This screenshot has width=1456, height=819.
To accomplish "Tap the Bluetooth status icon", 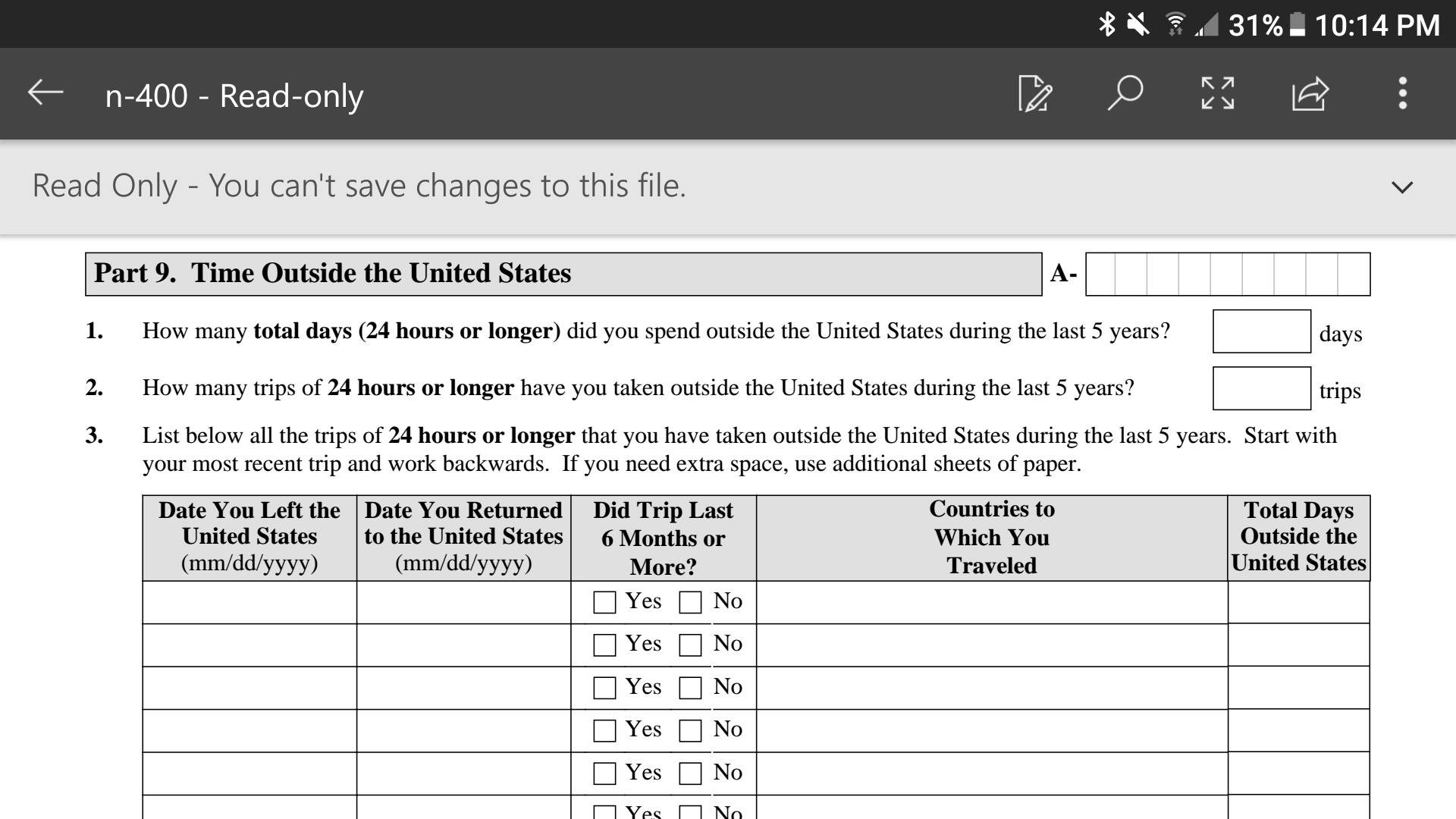I will click(1107, 25).
